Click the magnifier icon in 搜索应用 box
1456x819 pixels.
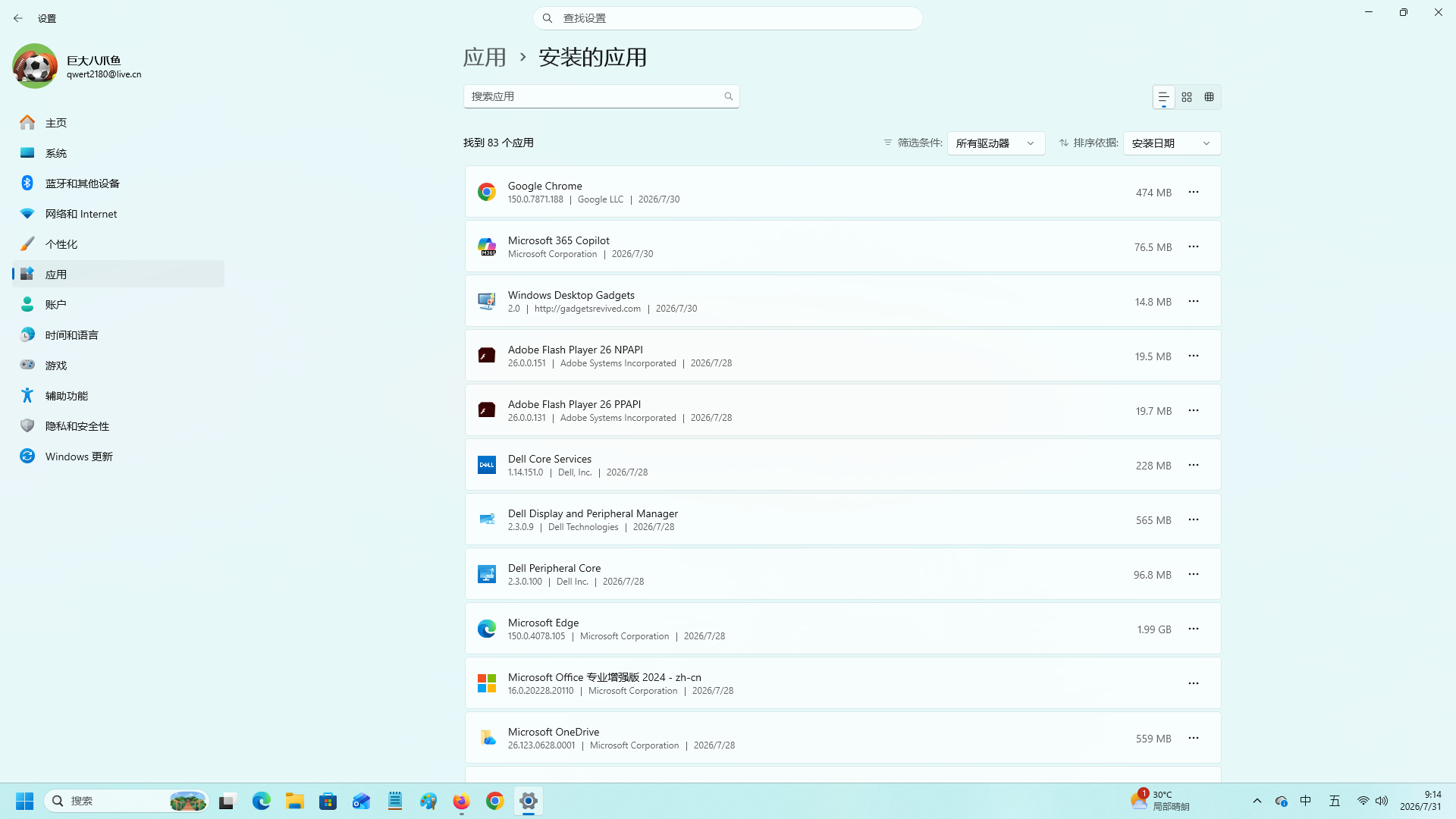(x=729, y=96)
